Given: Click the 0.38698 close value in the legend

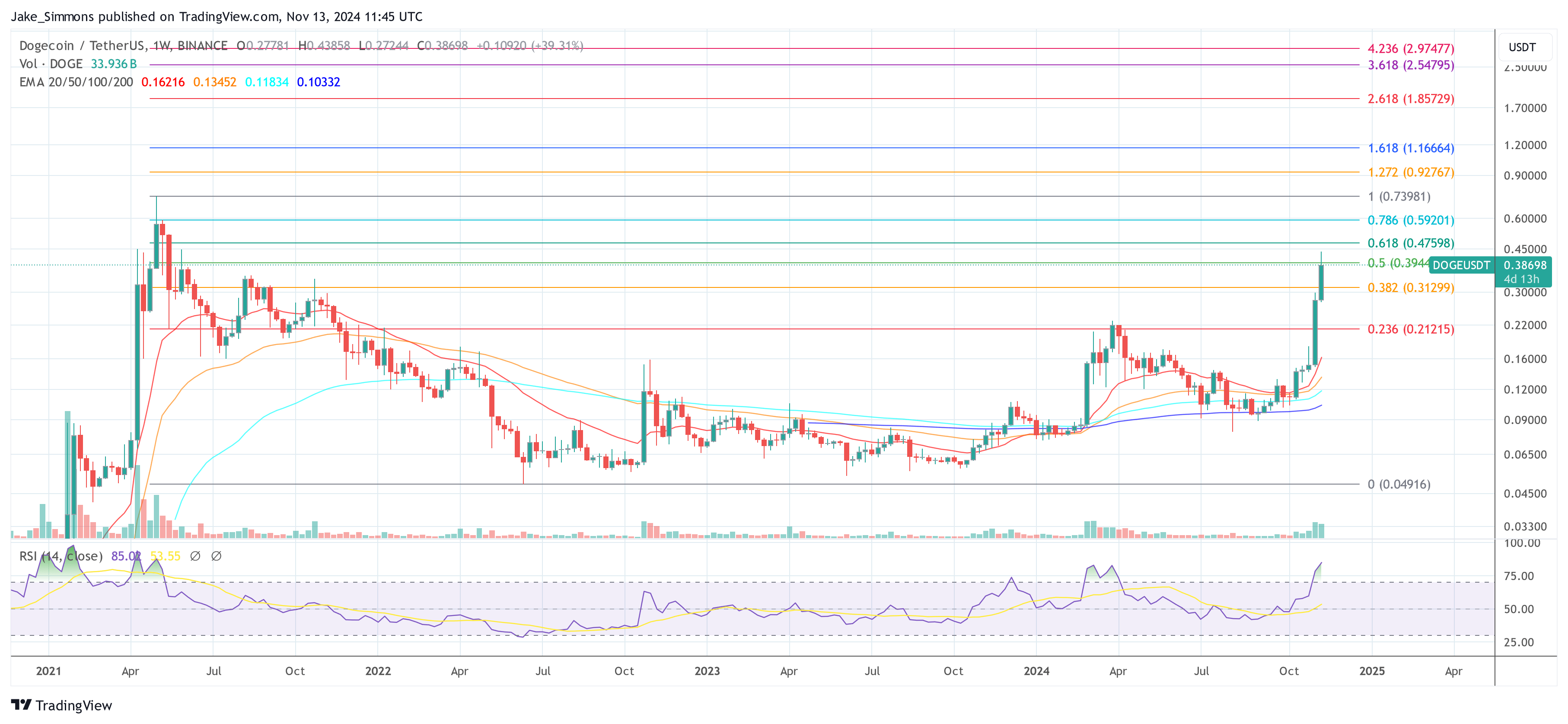Looking at the screenshot, I should coord(446,45).
